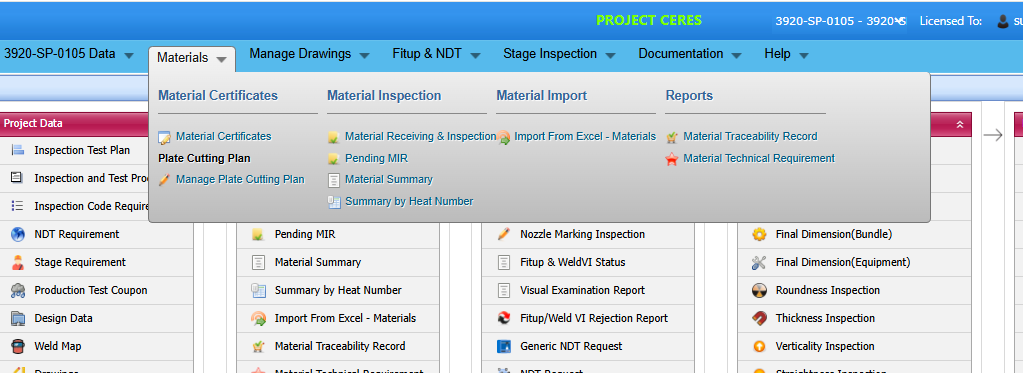The image size is (1023, 373).
Task: Open the Documentation menu
Action: tap(690, 54)
